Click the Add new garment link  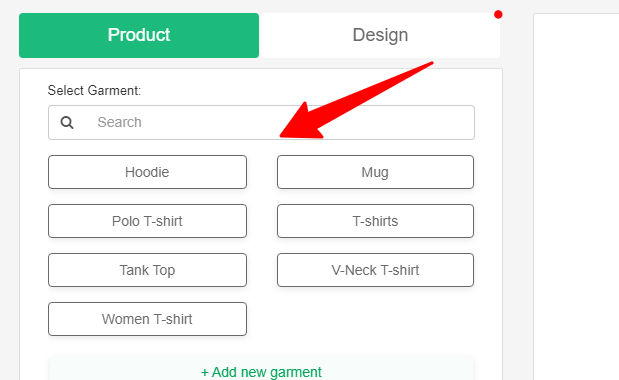tap(261, 372)
